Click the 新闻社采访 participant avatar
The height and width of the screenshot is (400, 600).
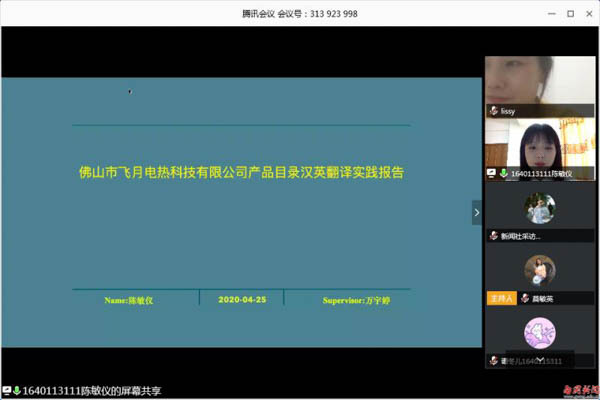click(x=540, y=209)
